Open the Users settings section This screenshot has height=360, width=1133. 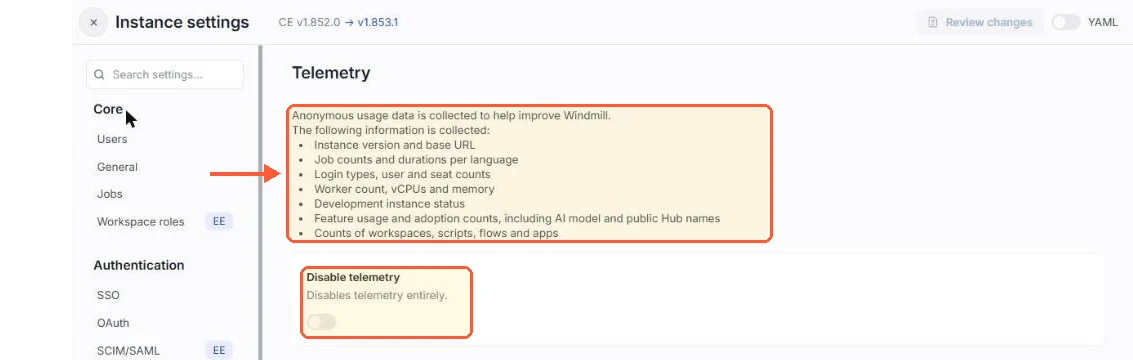click(x=112, y=139)
